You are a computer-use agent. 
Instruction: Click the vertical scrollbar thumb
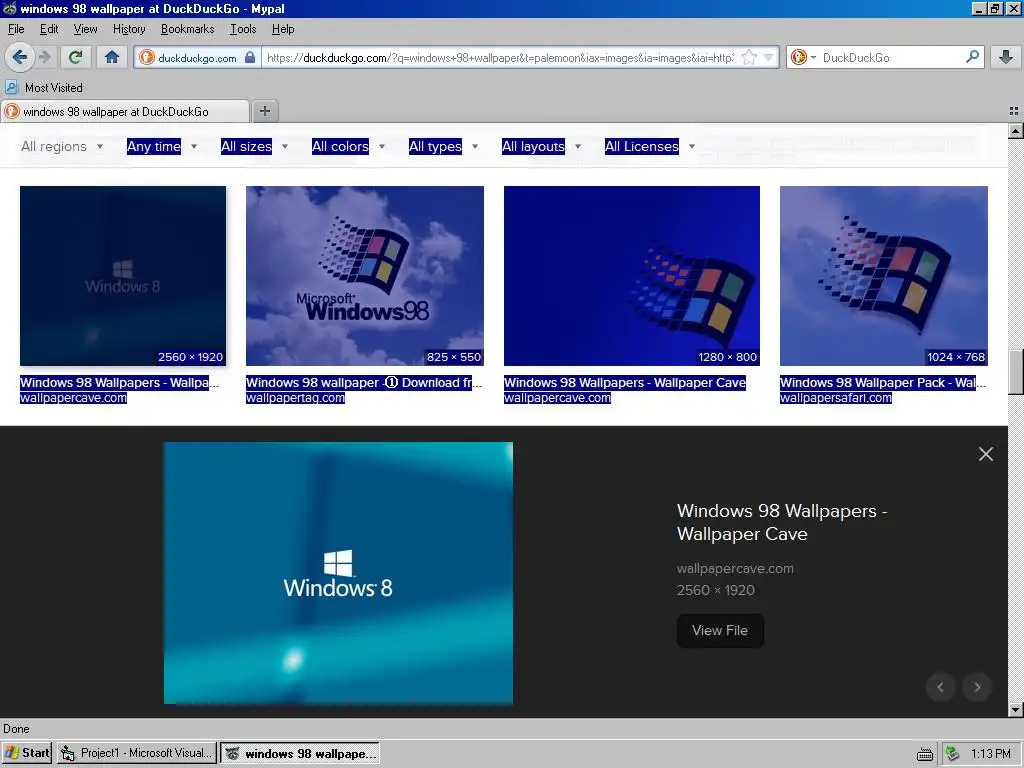click(1016, 372)
